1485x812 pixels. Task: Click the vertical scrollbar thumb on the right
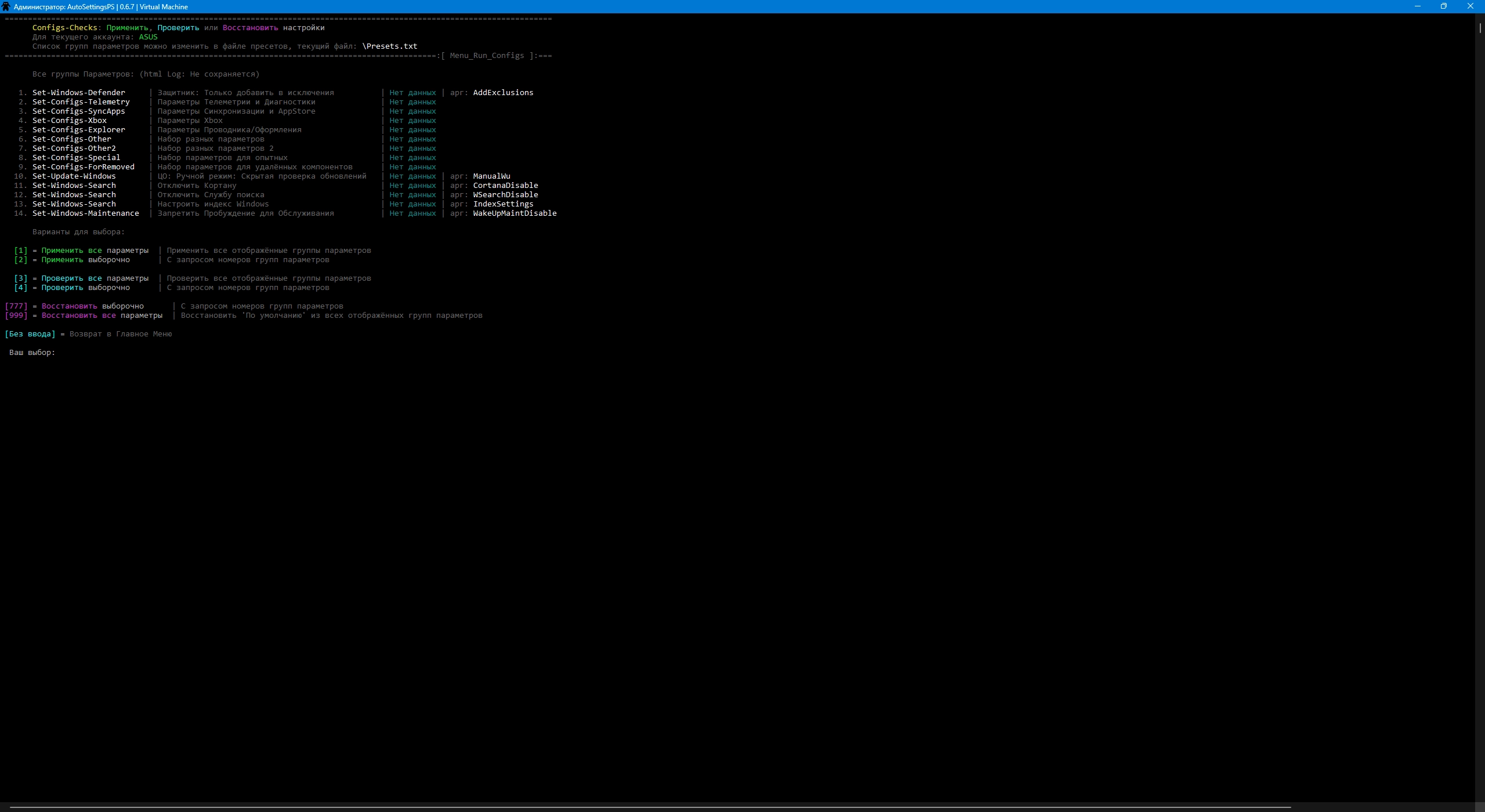[1480, 28]
